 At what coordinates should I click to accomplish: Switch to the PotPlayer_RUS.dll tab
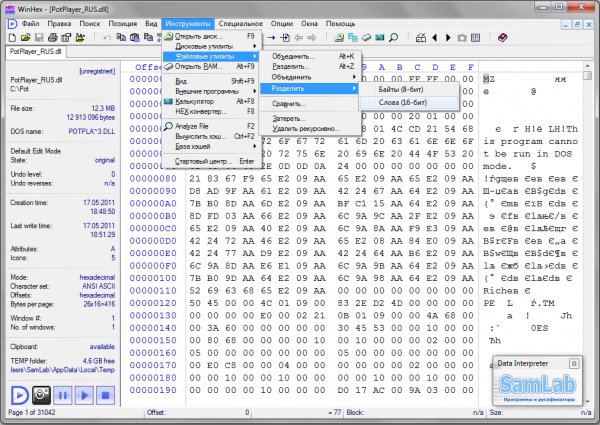point(36,52)
